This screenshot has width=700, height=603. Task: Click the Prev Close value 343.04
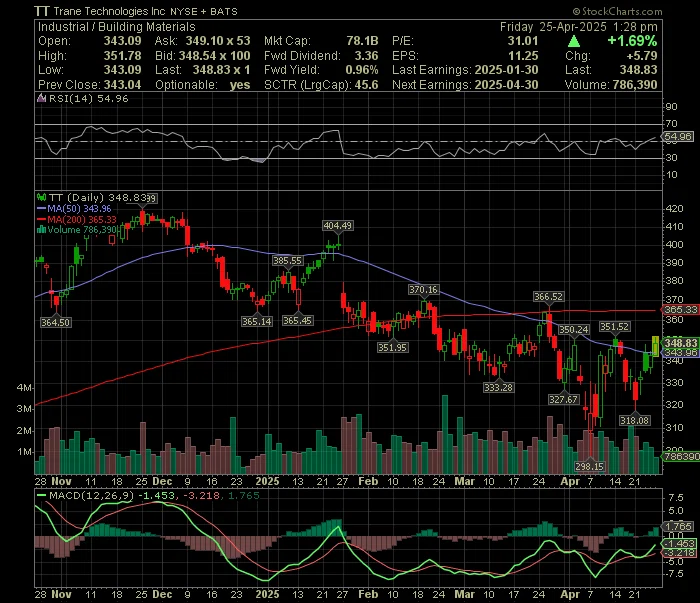(x=122, y=85)
